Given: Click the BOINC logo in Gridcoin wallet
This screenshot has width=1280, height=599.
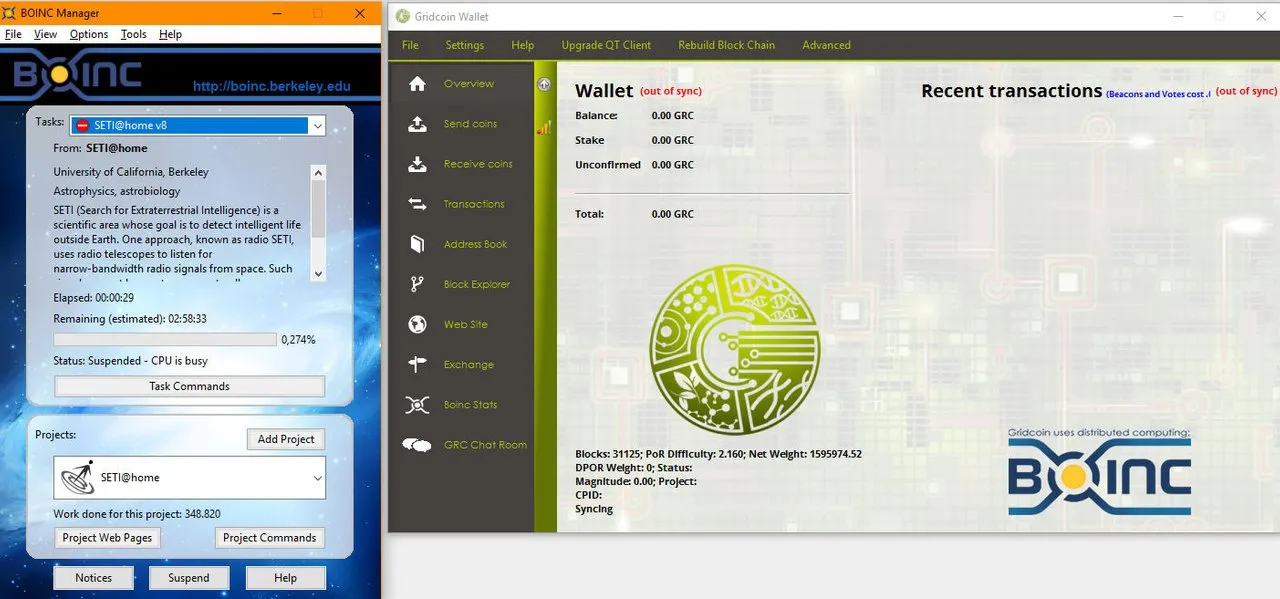Looking at the screenshot, I should pyautogui.click(x=1099, y=478).
